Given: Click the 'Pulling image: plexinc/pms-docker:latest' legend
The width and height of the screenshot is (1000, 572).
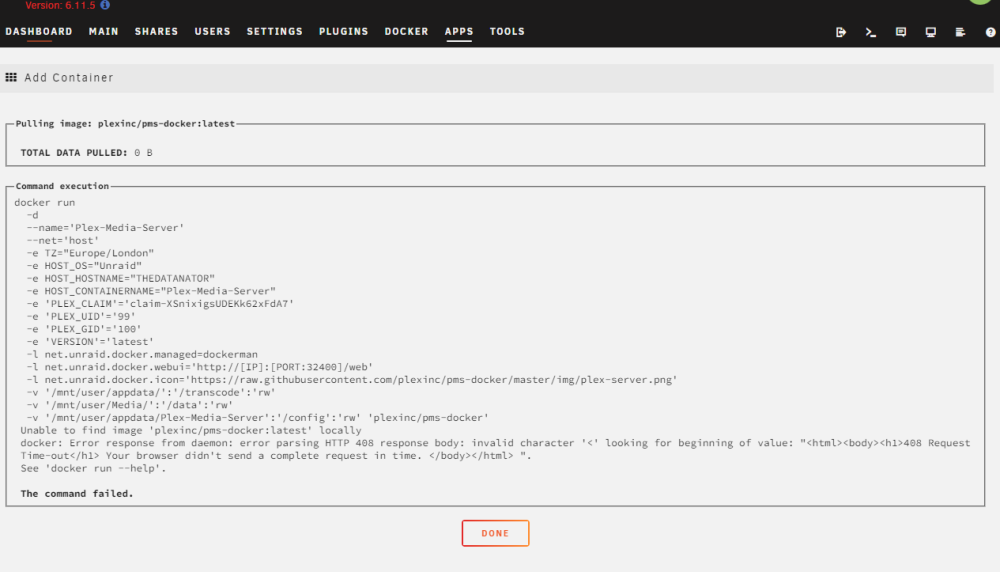Looking at the screenshot, I should click(x=125, y=124).
